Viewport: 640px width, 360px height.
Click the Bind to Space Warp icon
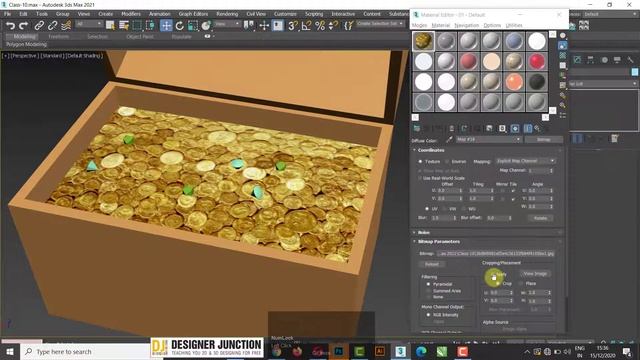(66, 26)
